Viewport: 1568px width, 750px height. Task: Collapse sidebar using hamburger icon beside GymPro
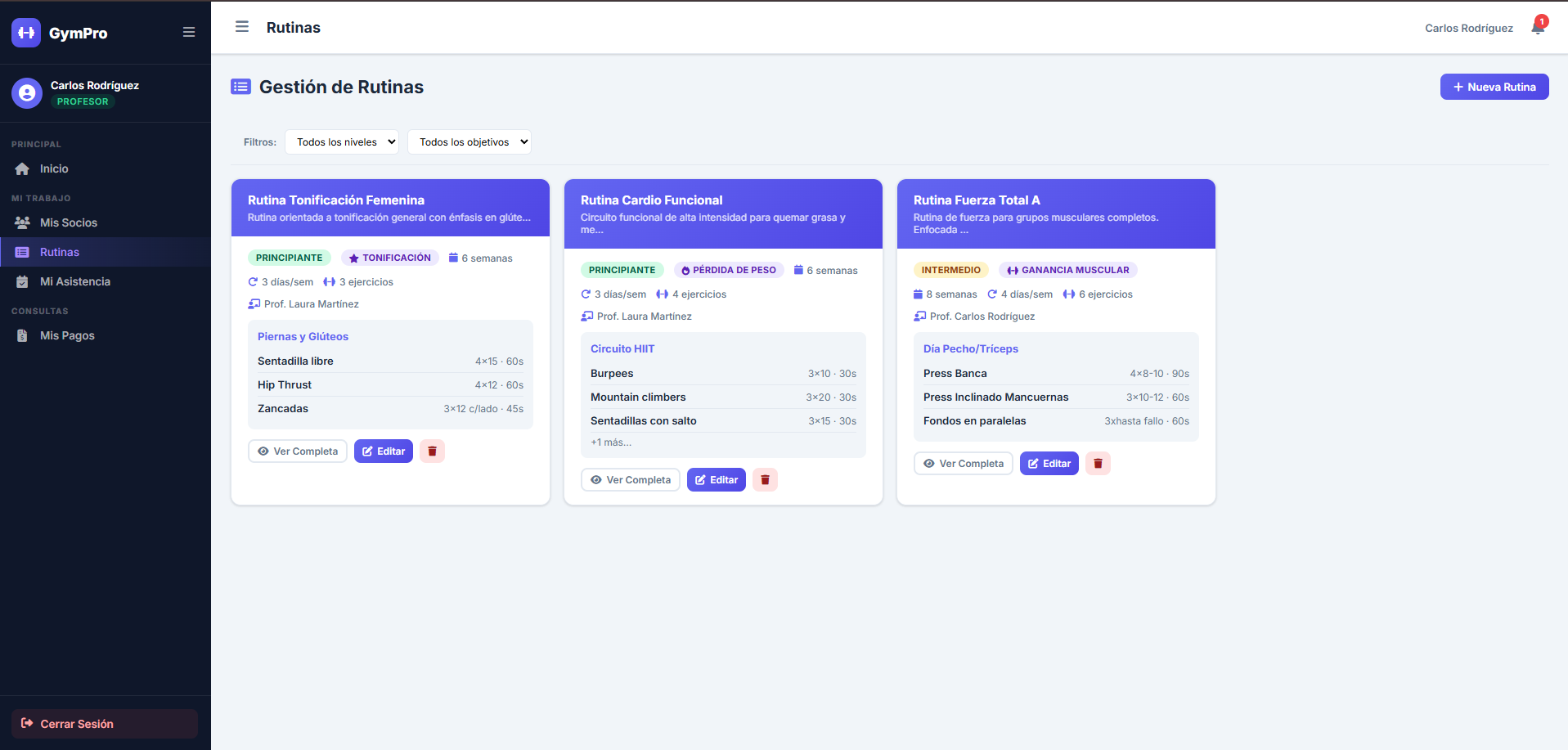[x=189, y=33]
